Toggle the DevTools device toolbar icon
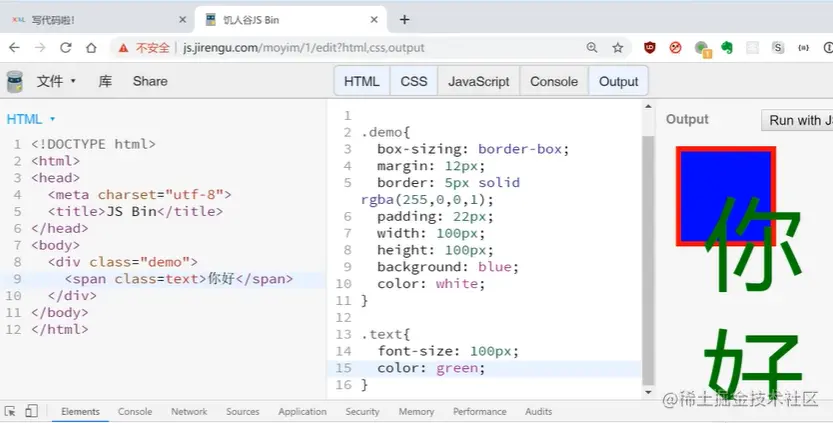The height and width of the screenshot is (423, 833). tap(31, 411)
